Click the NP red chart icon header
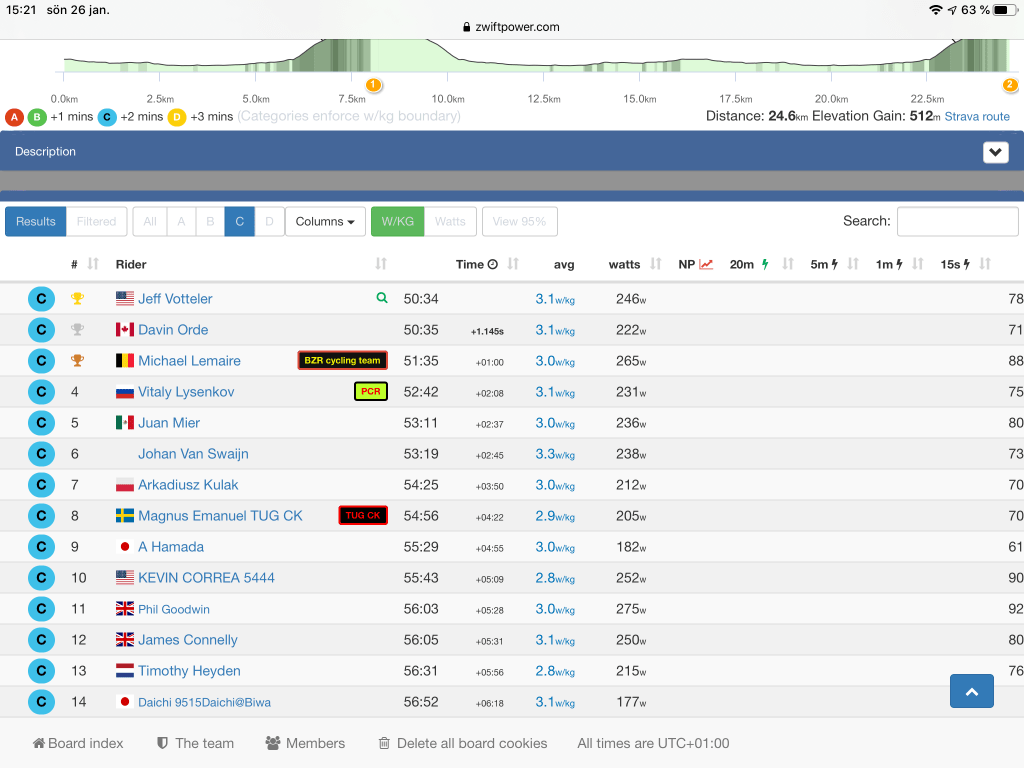This screenshot has width=1024, height=768. 706,264
